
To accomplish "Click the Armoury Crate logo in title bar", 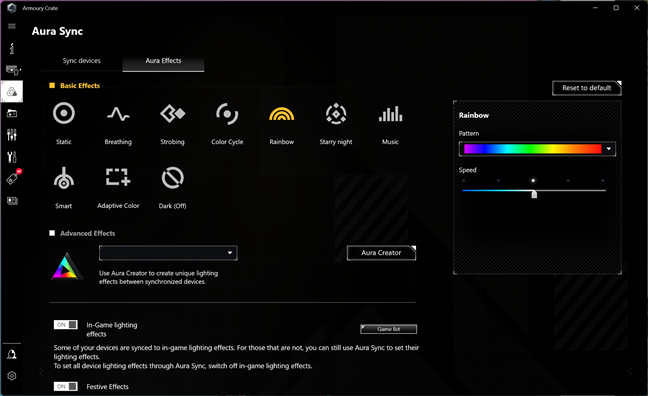I will click(12, 8).
